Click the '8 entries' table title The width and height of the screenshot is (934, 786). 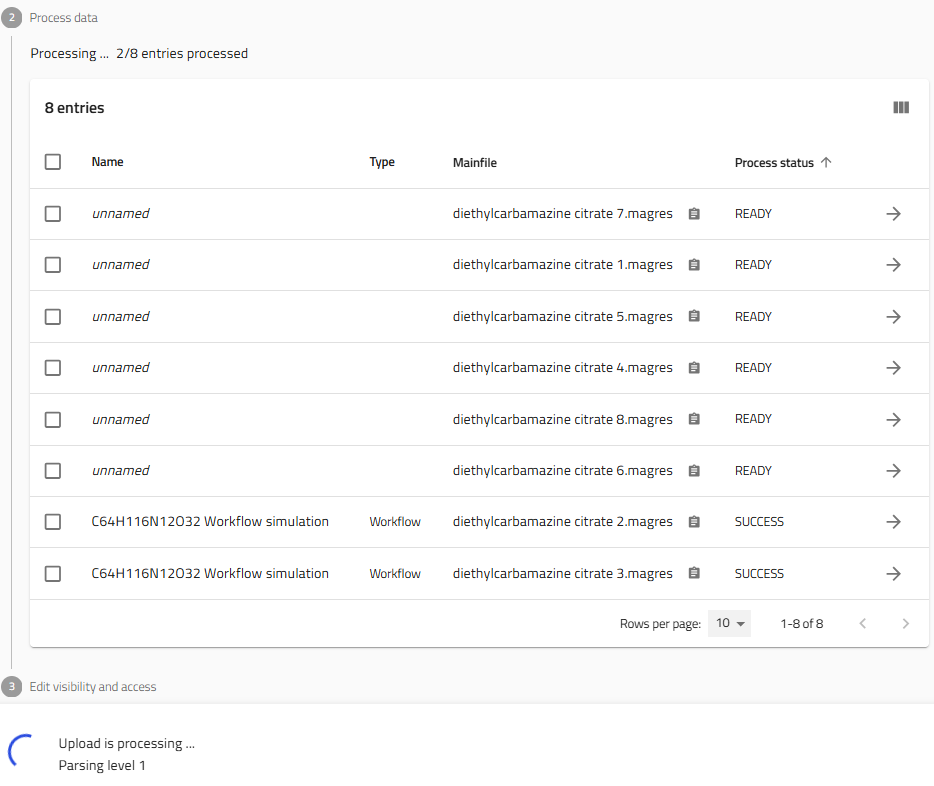tap(74, 108)
